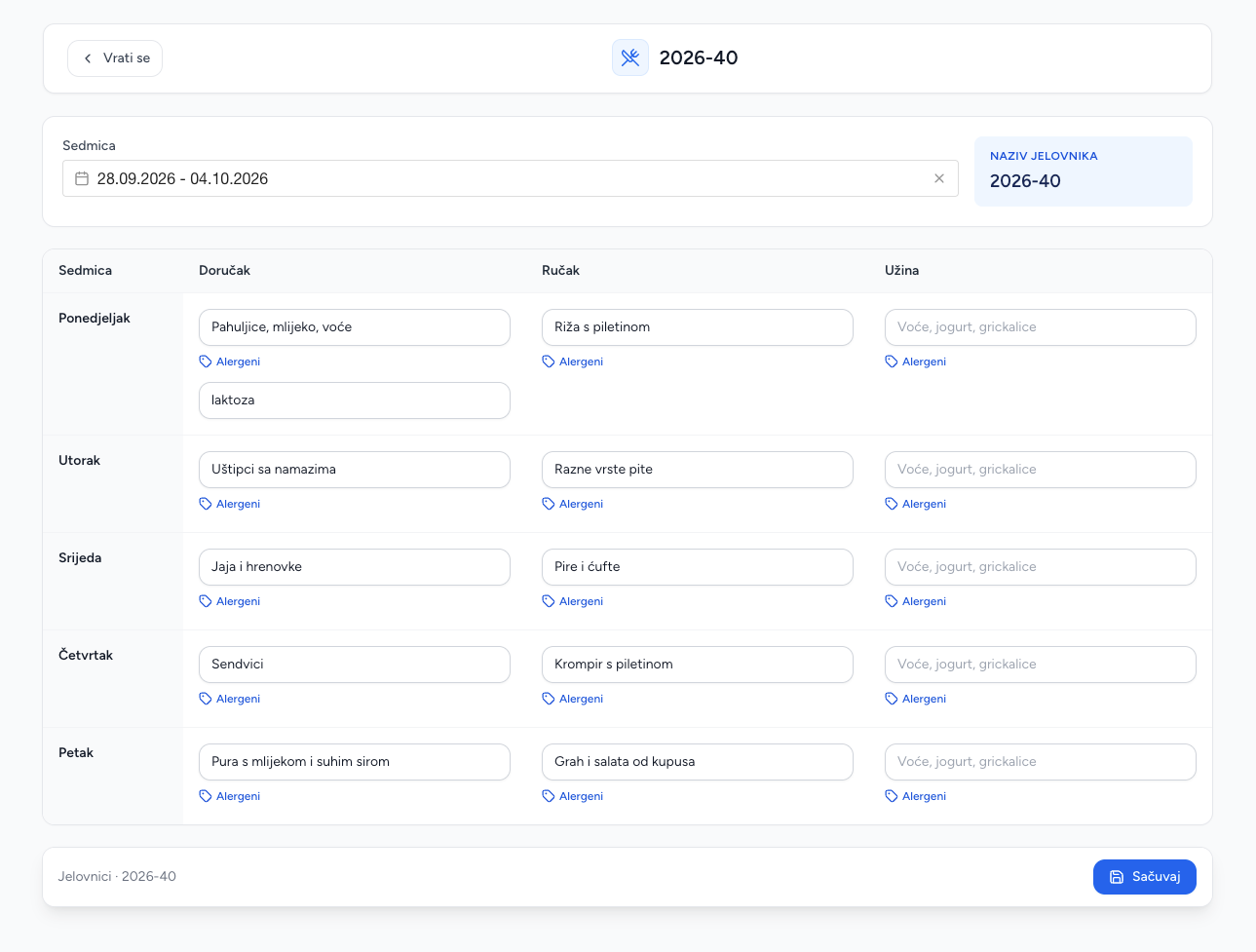Click Alergeni tag icon for Utorak Užina
1256x952 pixels.
[892, 504]
